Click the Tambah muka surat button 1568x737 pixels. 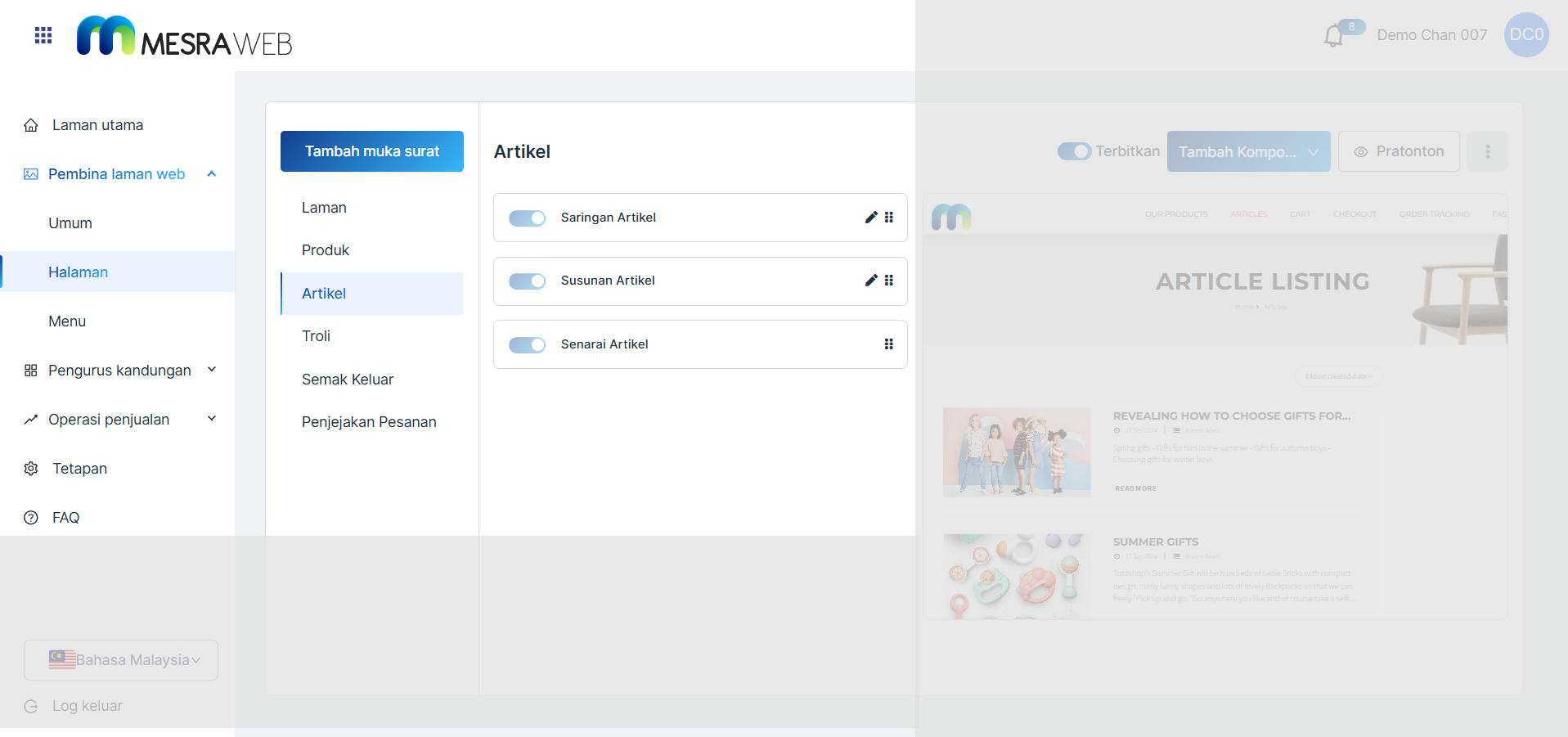click(x=372, y=151)
